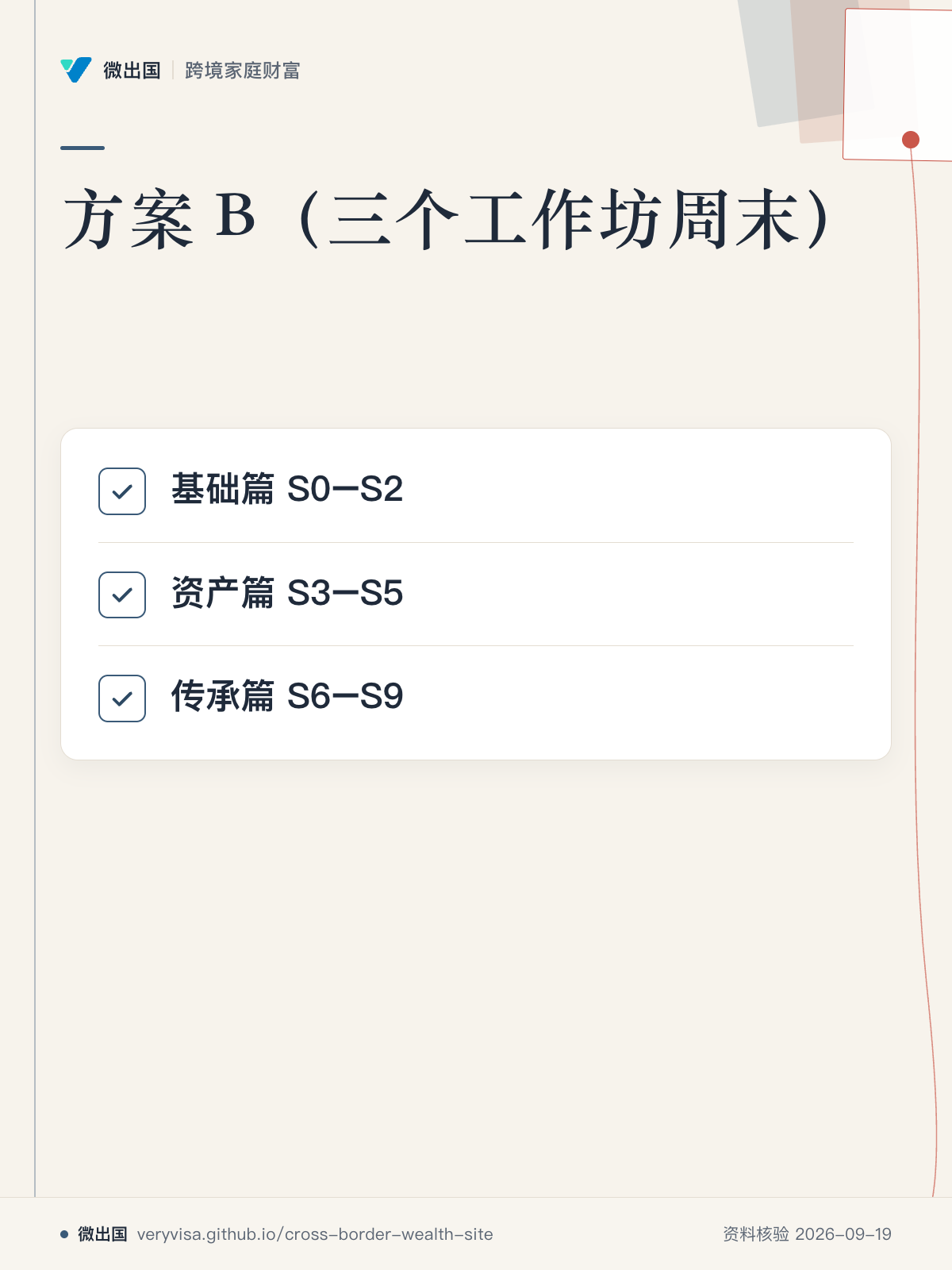The image size is (952, 1270).
Task: Uncheck the 传承篇 S6–S9 checkbox
Action: tap(122, 698)
